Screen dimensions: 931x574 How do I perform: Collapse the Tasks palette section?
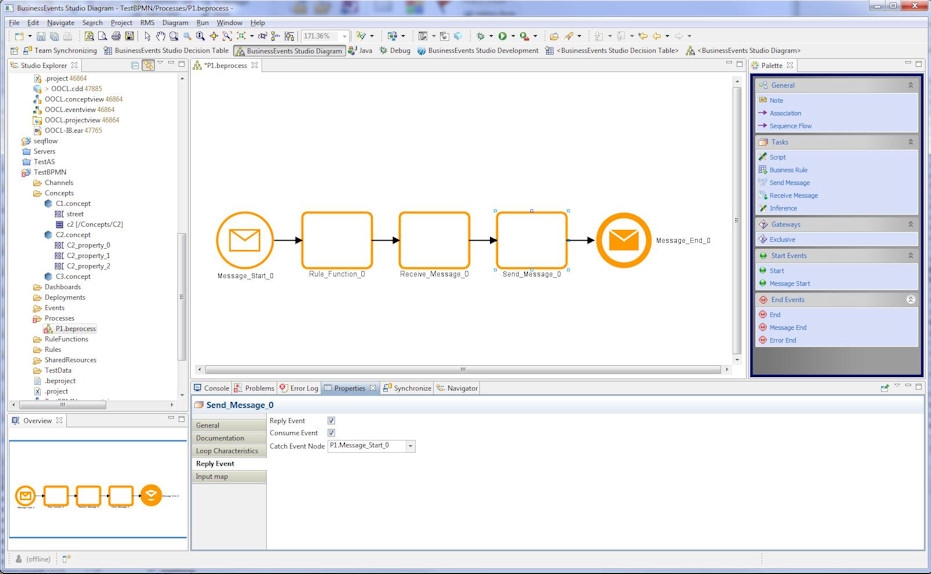point(910,142)
